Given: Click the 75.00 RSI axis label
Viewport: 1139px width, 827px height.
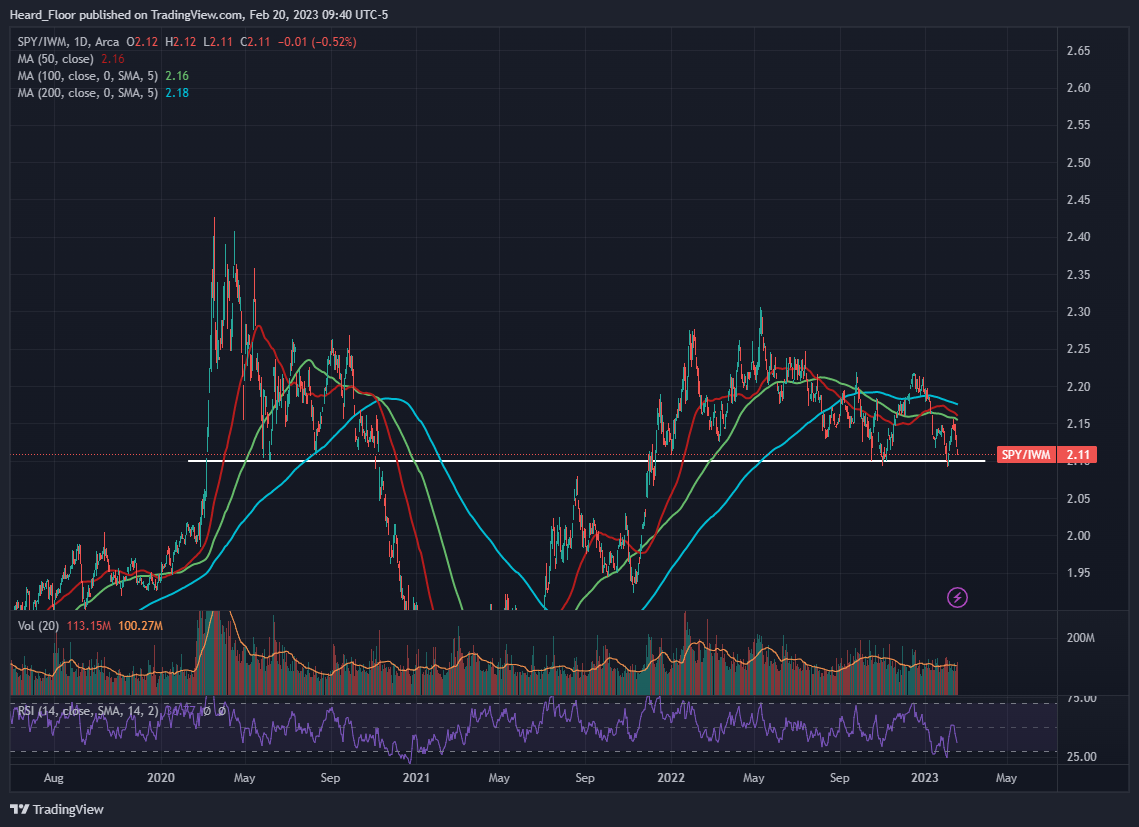Looking at the screenshot, I should pyautogui.click(x=1082, y=698).
